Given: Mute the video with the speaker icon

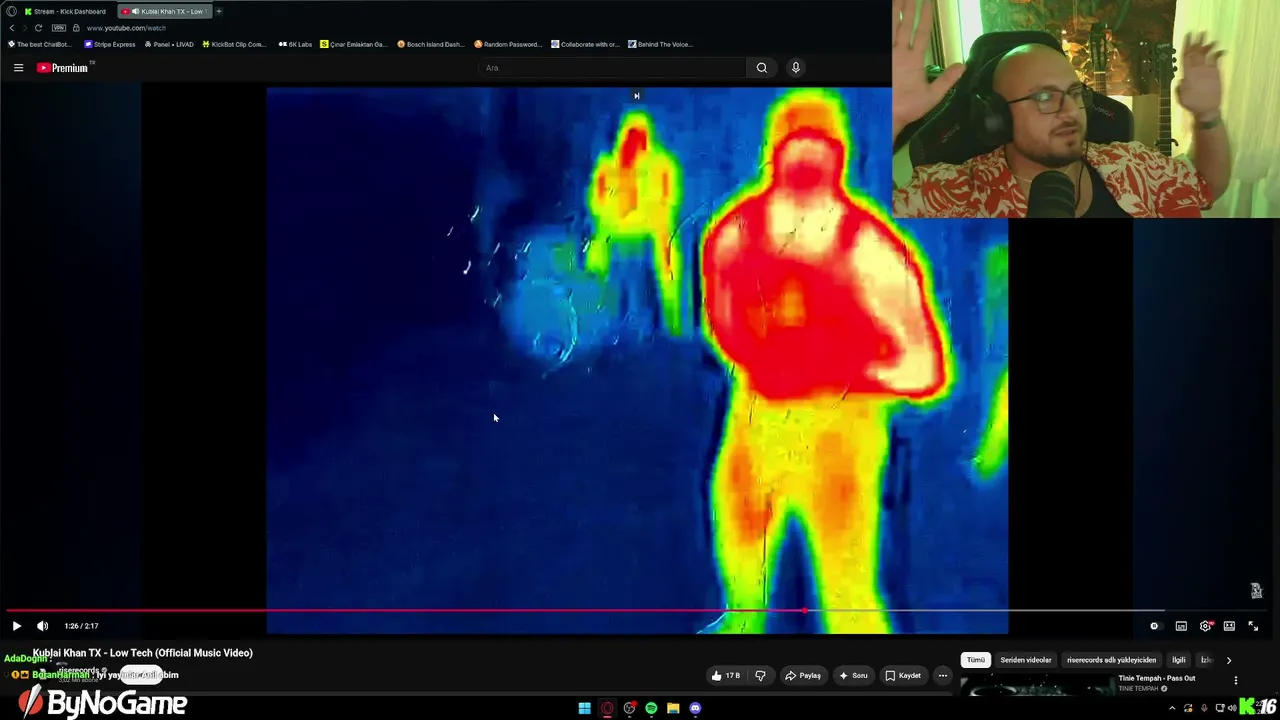Looking at the screenshot, I should click(x=42, y=626).
